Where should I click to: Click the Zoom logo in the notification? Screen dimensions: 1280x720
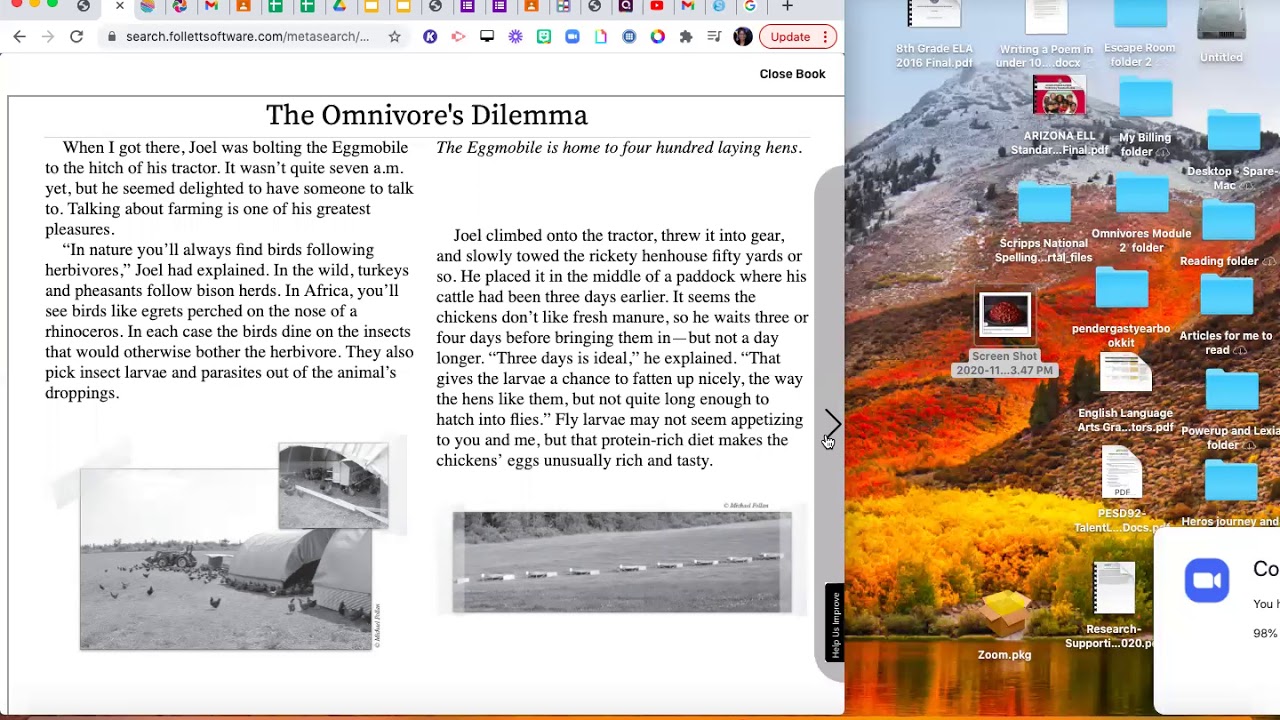[x=1206, y=582]
